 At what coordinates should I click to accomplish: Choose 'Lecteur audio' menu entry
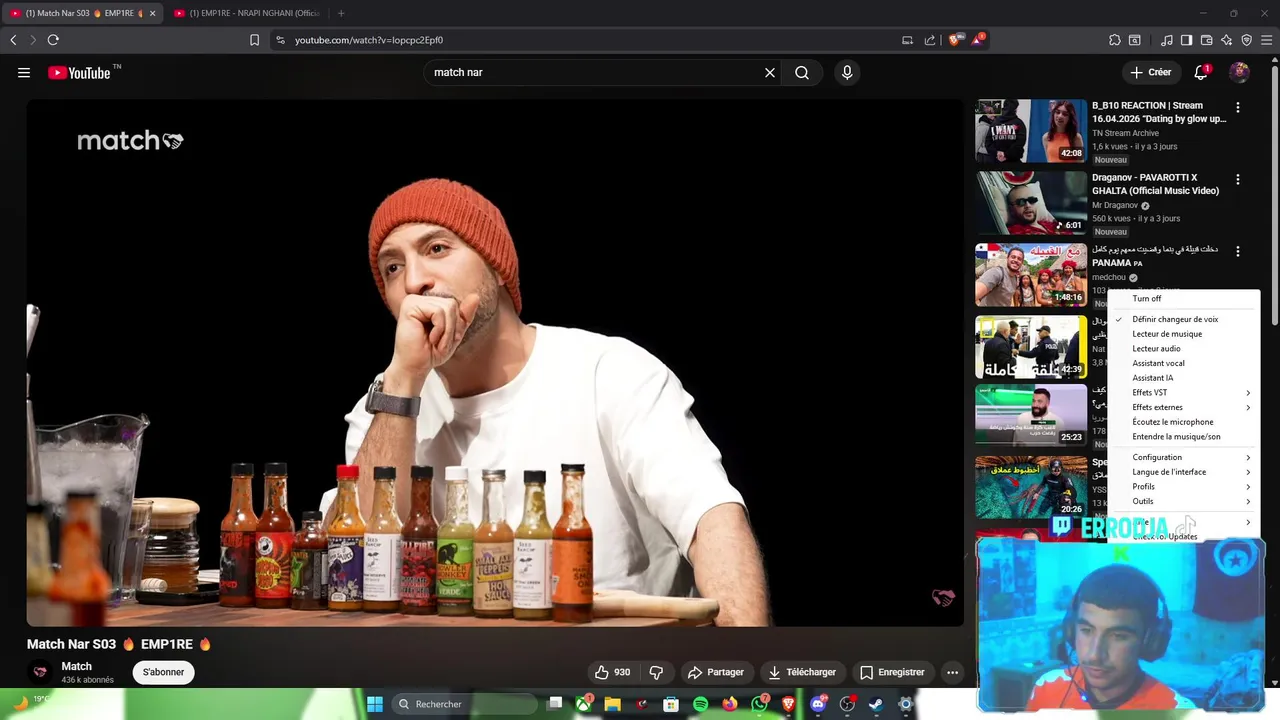(x=1156, y=348)
